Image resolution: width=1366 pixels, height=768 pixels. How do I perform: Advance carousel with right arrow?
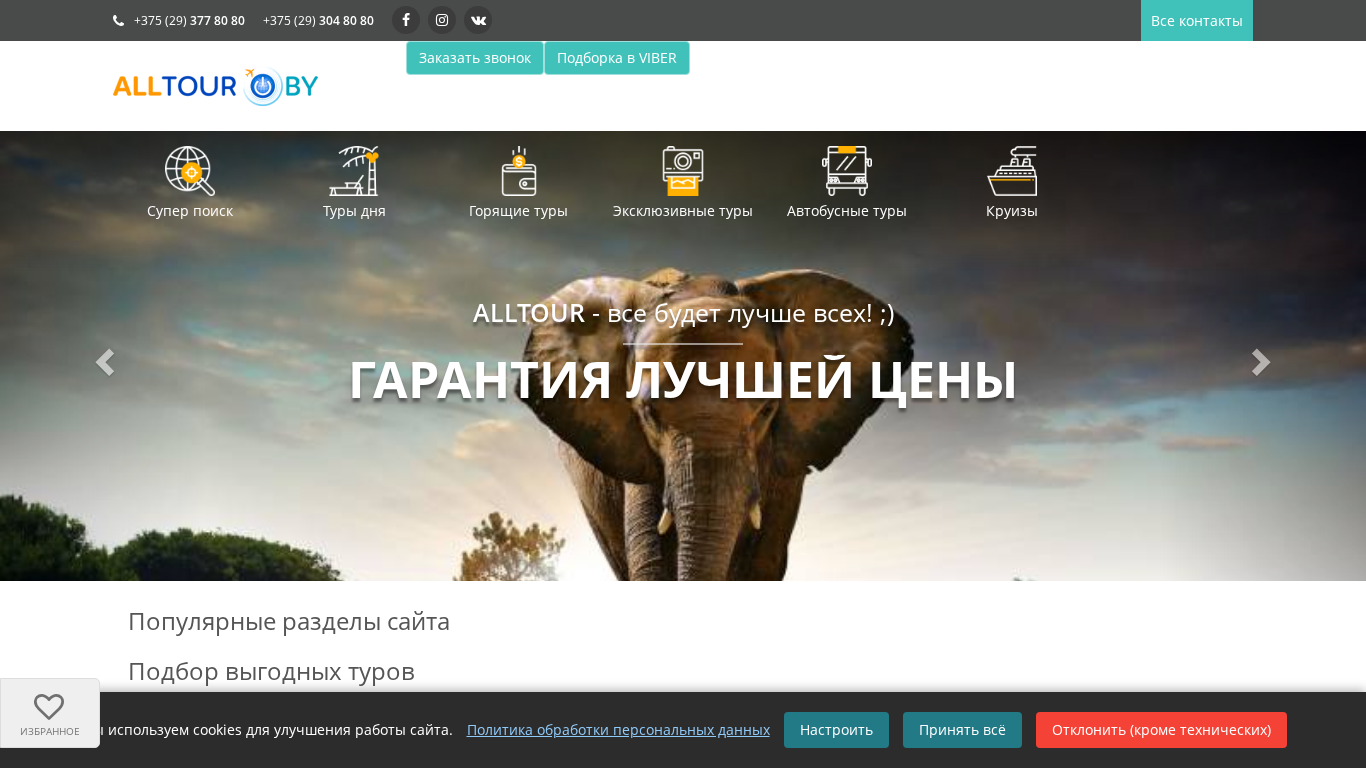pos(1261,362)
